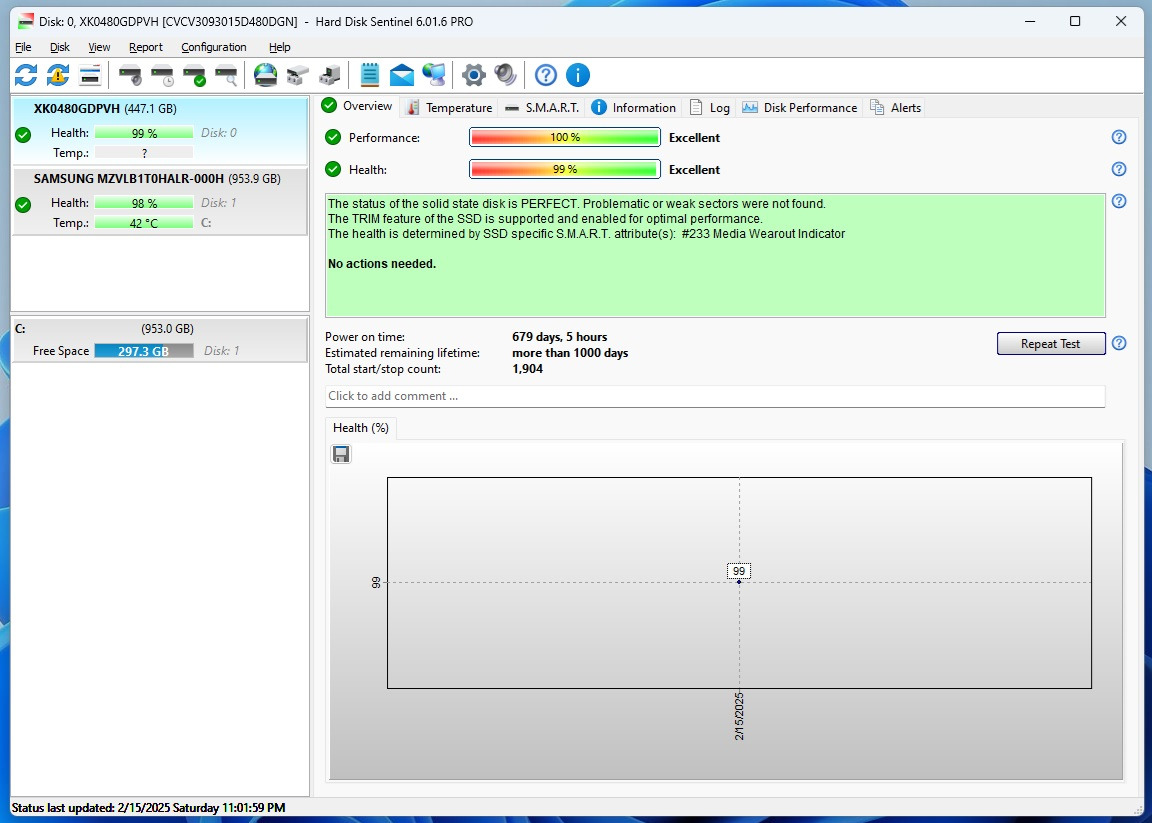Click the 'Click to add comment' field
This screenshot has height=823, width=1152.
point(714,396)
